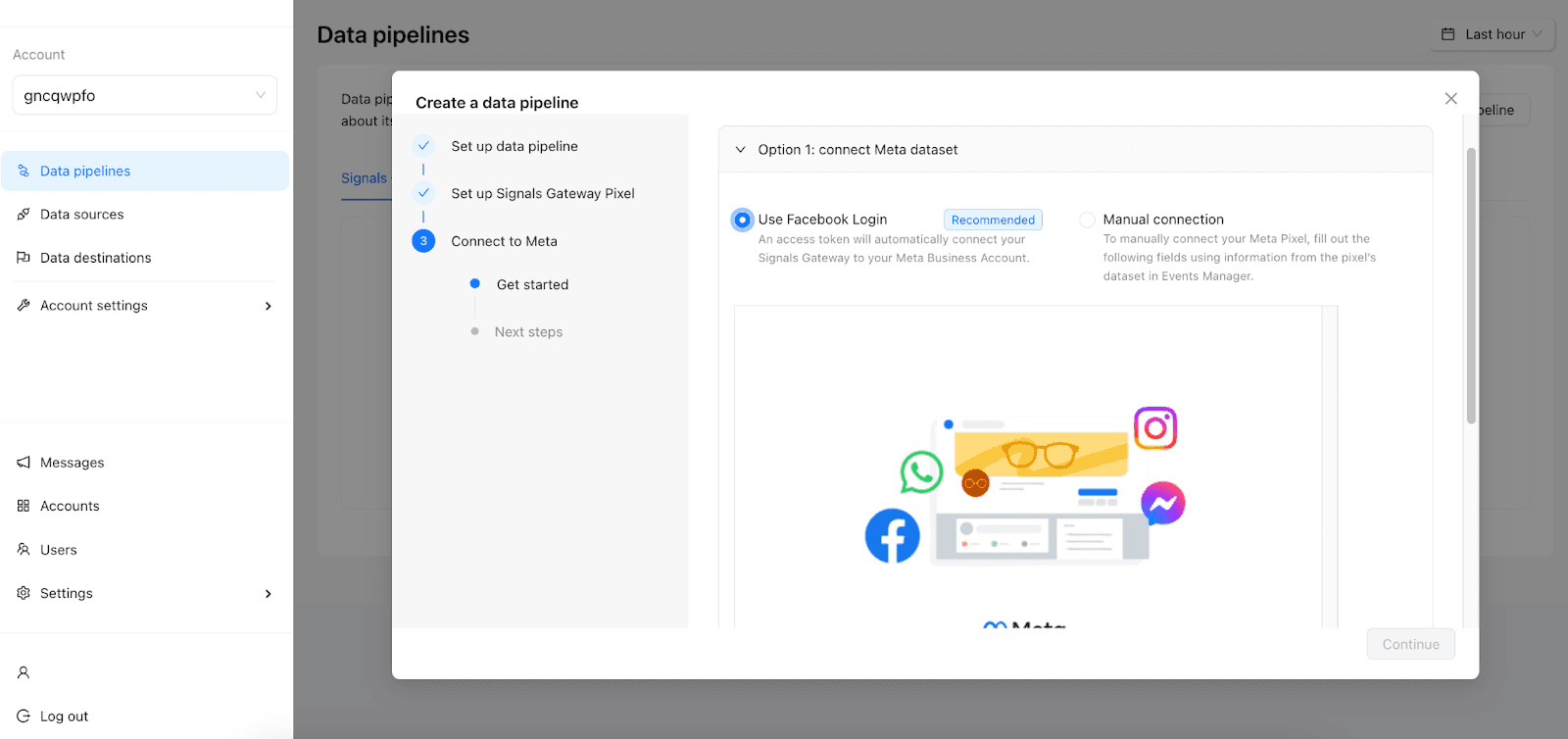Go to Set up Signals Gateway Pixel step

tap(543, 193)
